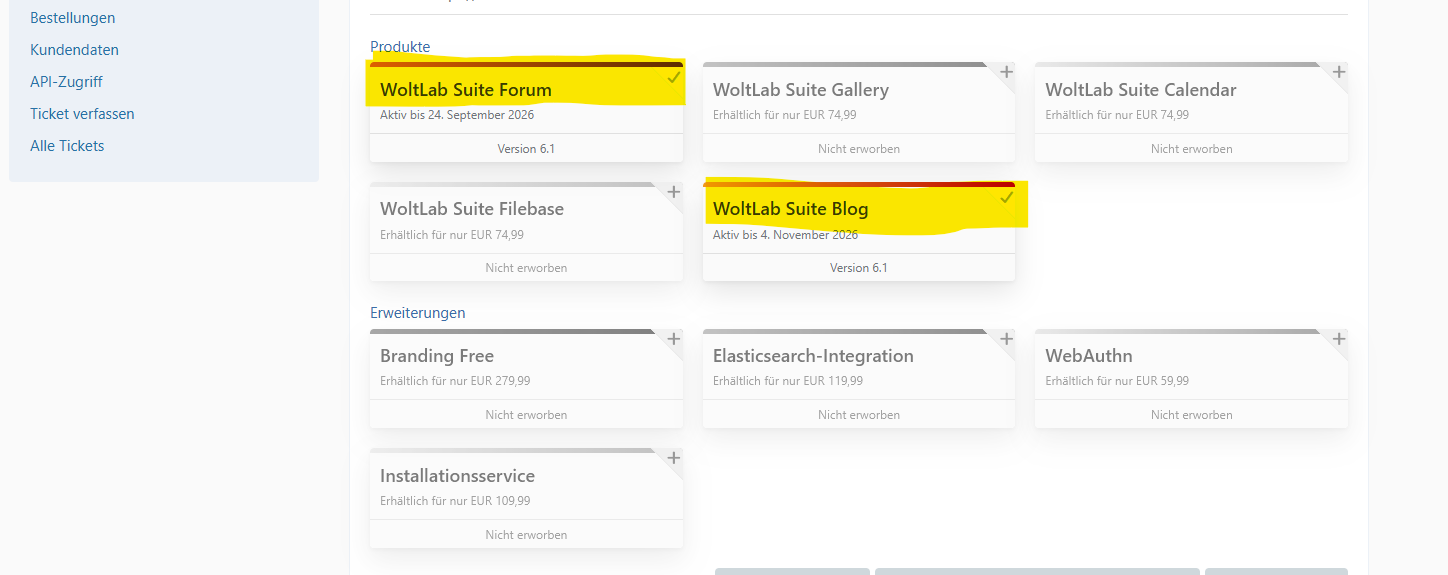Open Bestellungen in the sidebar

pos(72,18)
